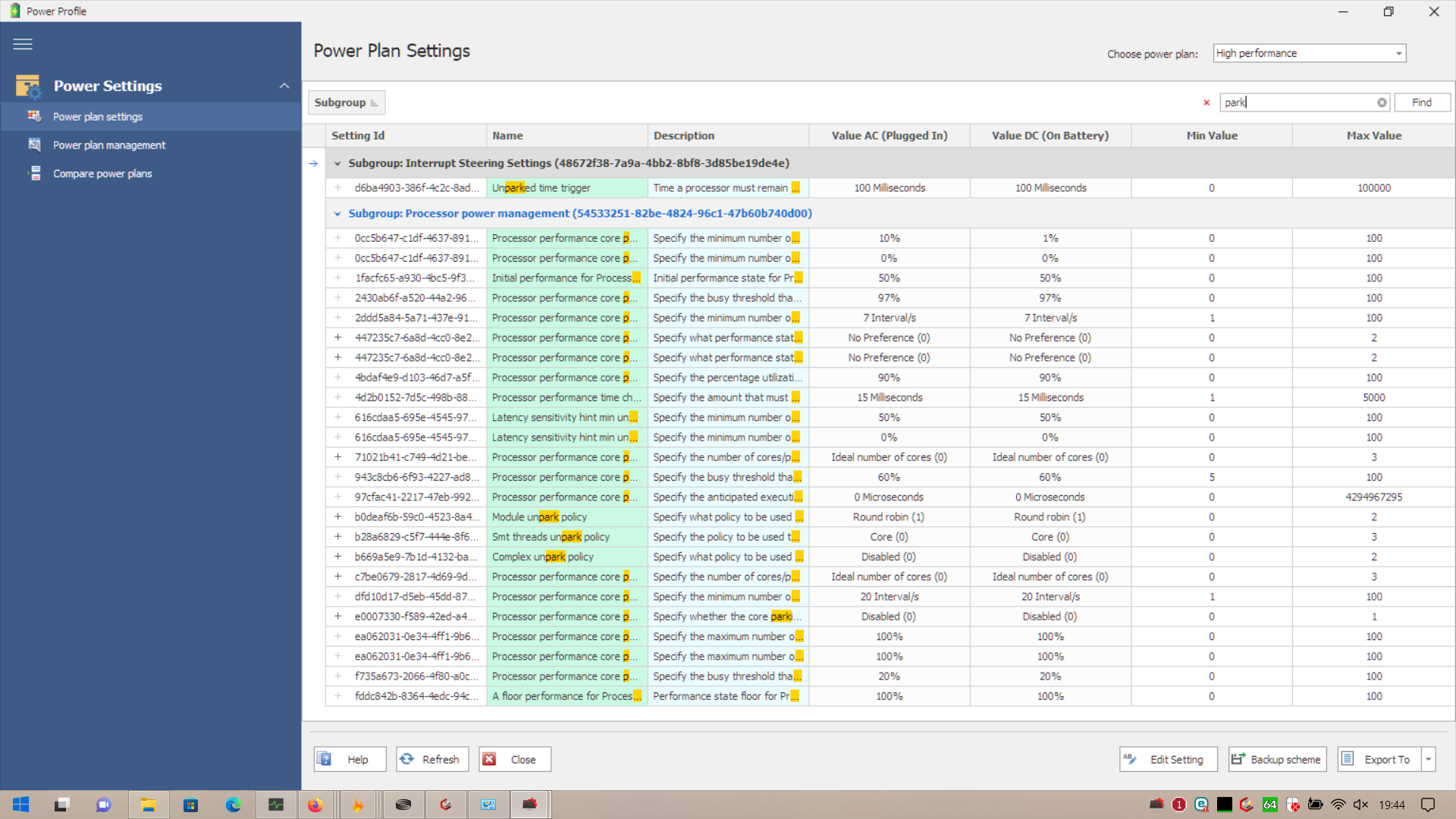
Task: Select the 'A floor performance for Proces...' name cell
Action: (x=567, y=696)
